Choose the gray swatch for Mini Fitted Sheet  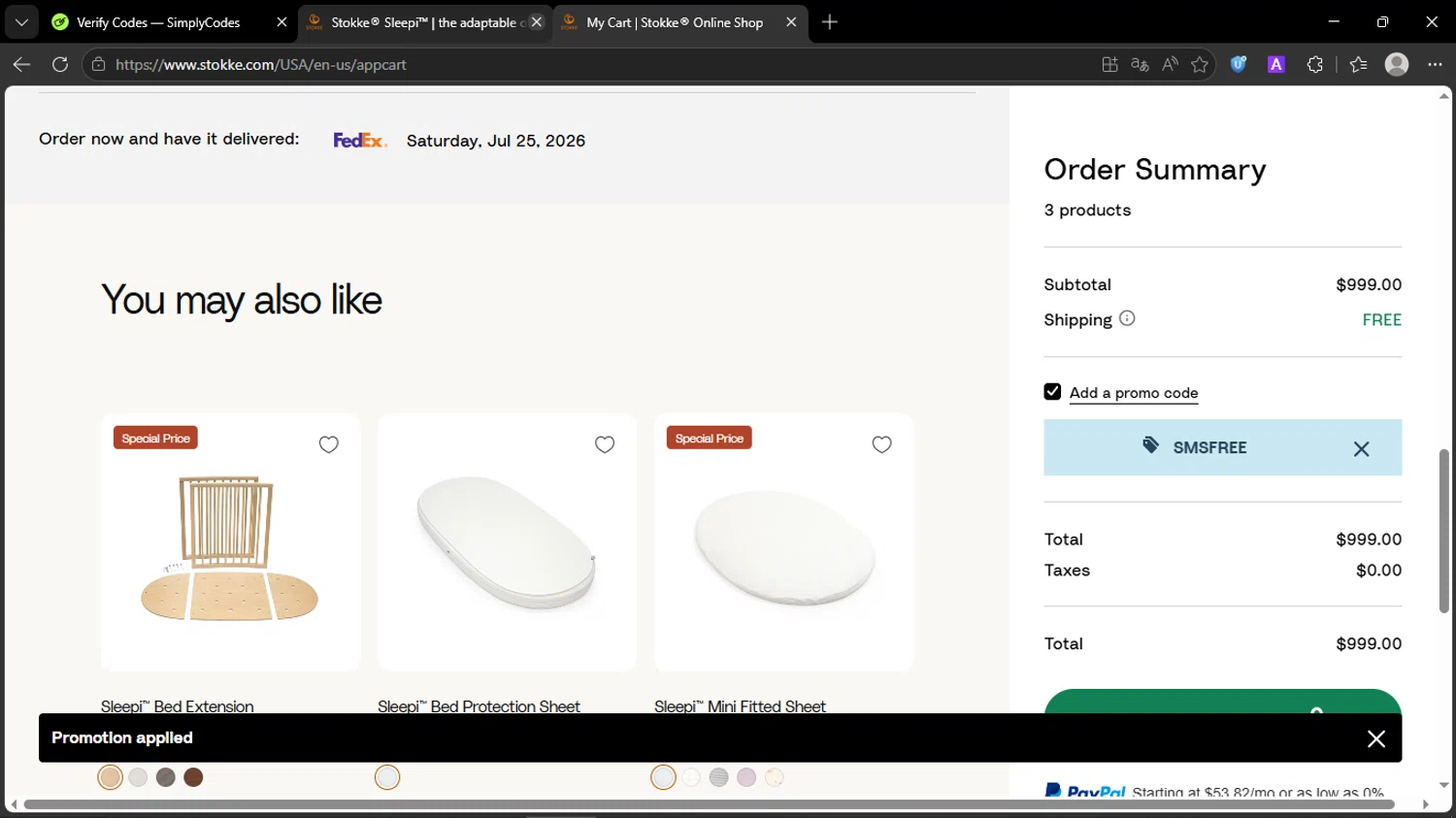[718, 777]
